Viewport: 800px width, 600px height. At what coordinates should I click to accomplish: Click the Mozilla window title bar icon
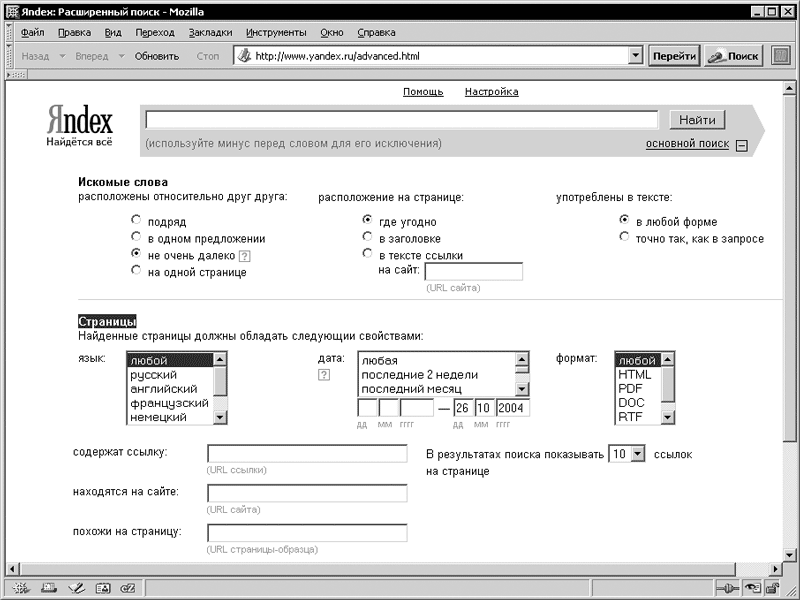[12, 12]
